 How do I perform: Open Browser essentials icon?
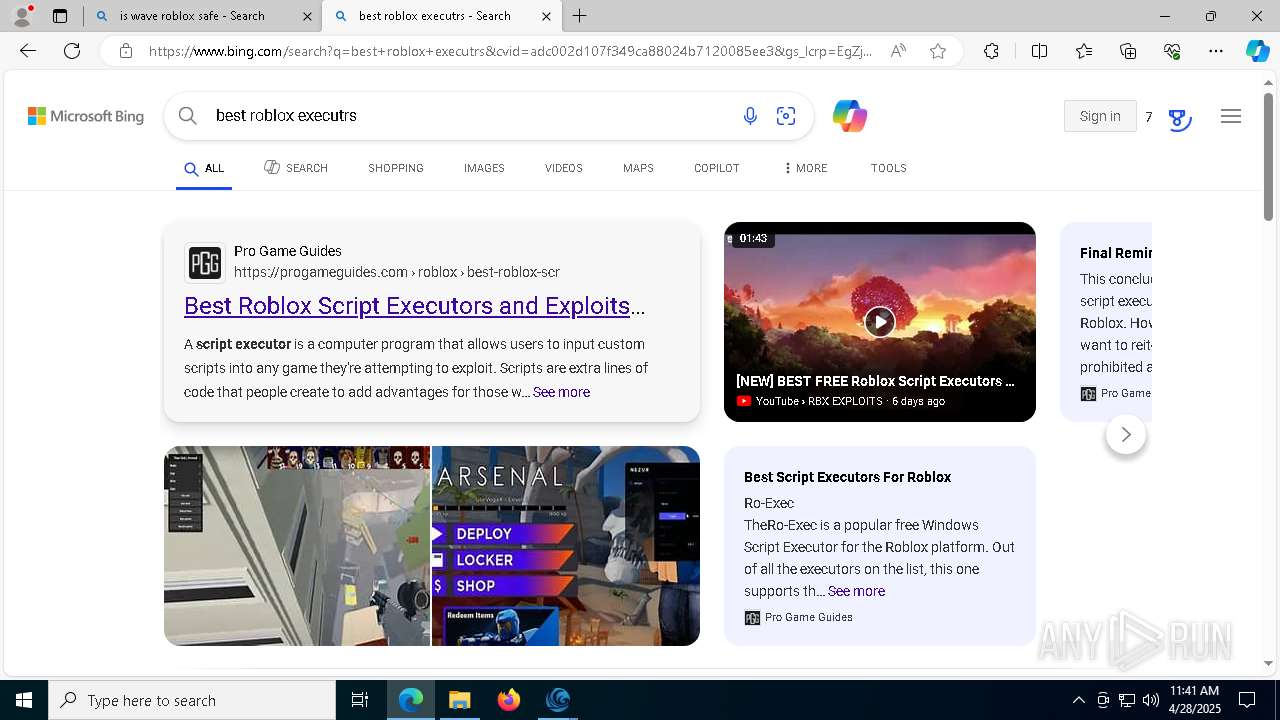(1172, 51)
